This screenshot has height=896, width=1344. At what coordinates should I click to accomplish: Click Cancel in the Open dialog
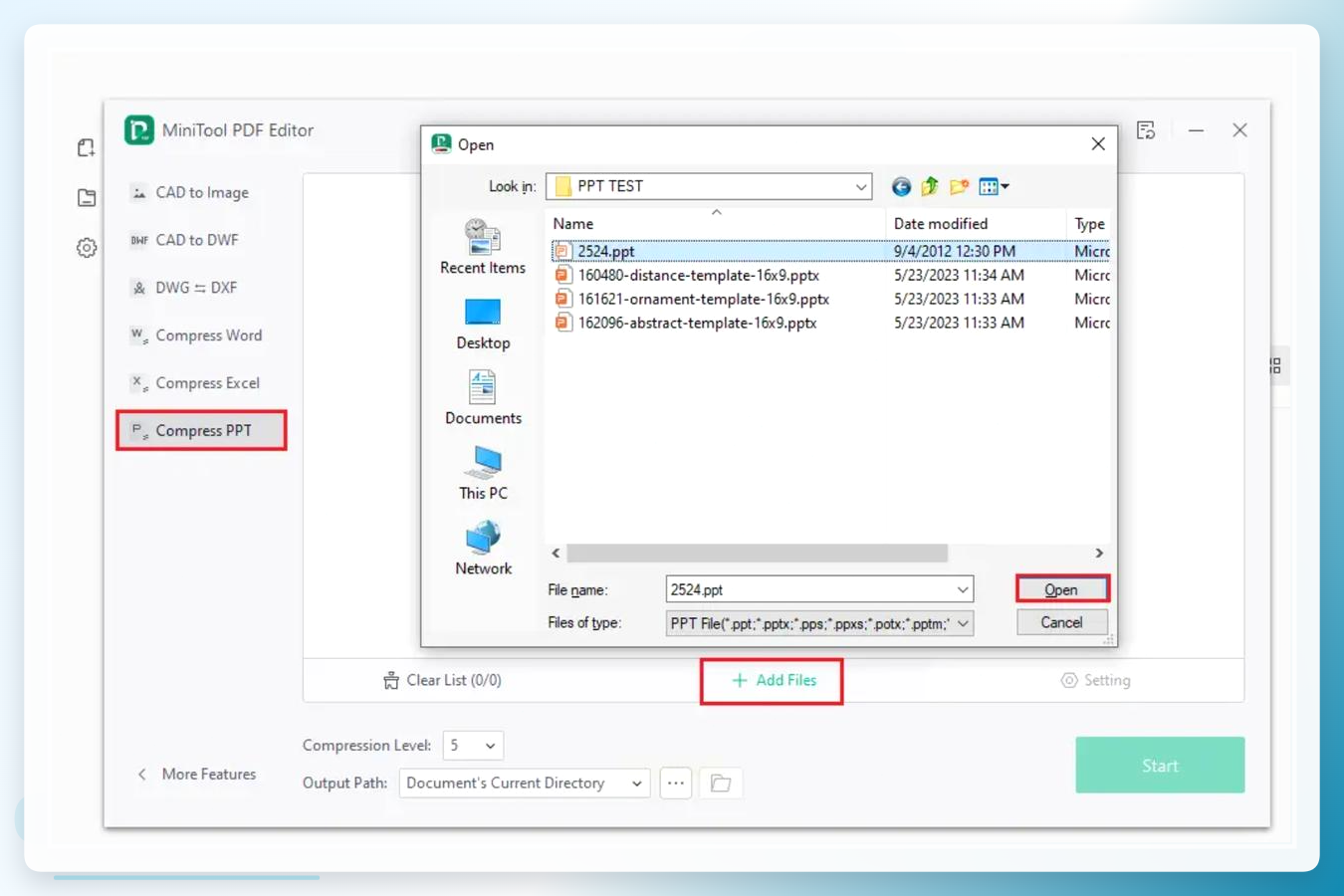point(1061,622)
